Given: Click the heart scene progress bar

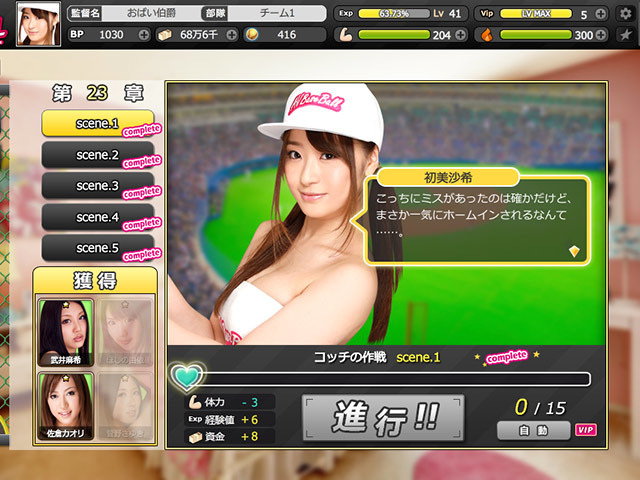Looking at the screenshot, I should (x=380, y=379).
